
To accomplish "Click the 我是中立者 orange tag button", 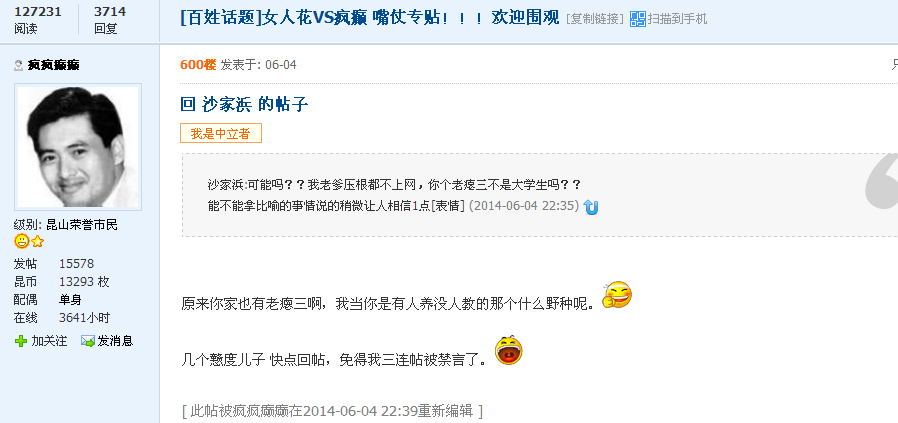I will point(220,133).
